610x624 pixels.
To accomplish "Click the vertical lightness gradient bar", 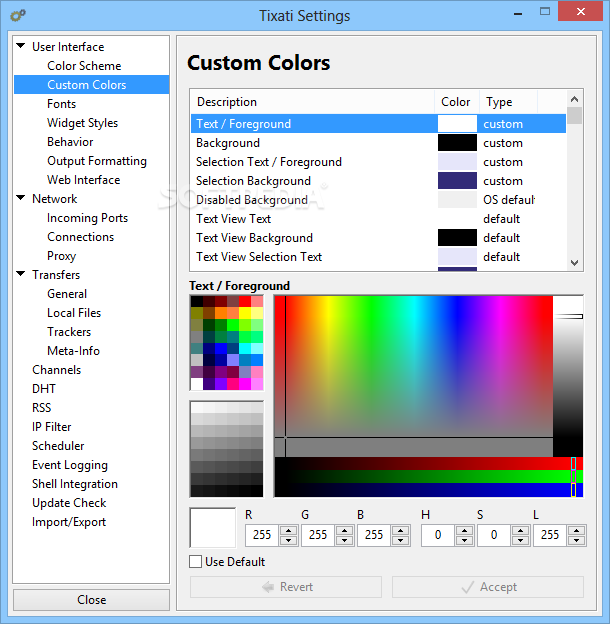I will (568, 376).
